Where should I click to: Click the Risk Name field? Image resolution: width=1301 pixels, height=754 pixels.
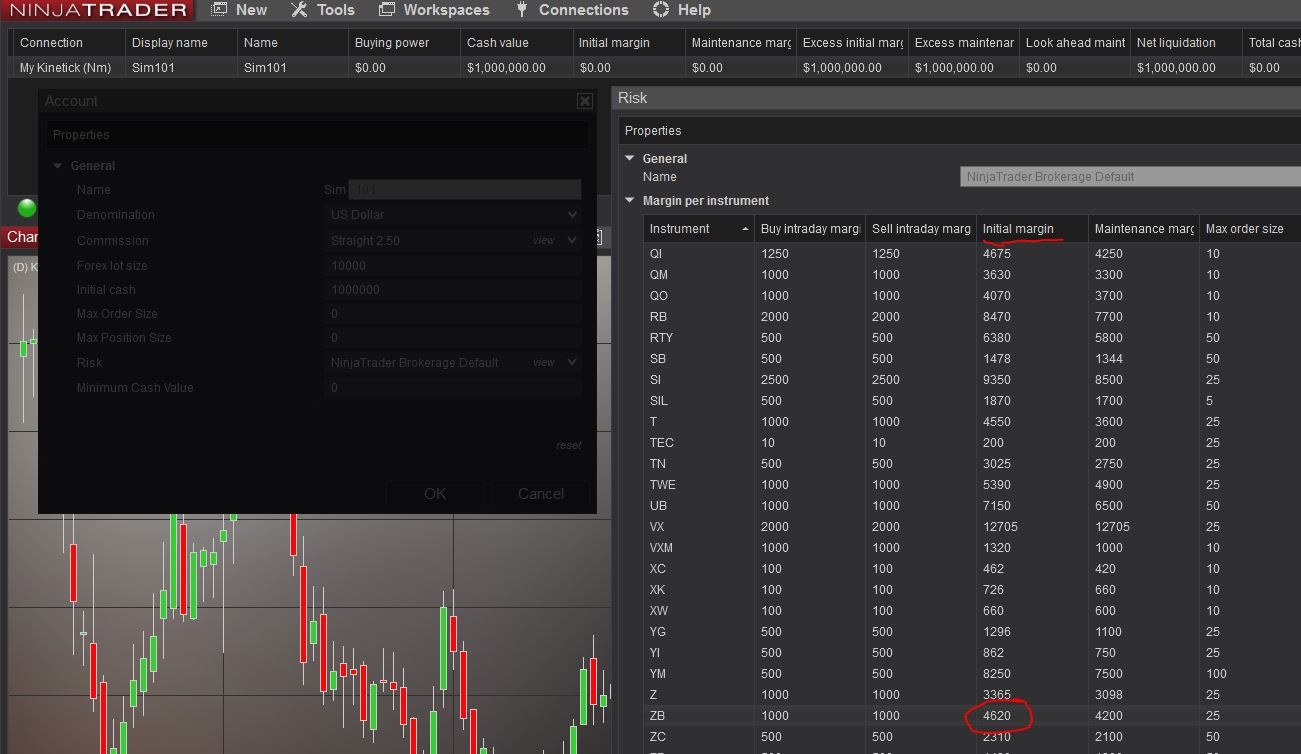point(1130,177)
